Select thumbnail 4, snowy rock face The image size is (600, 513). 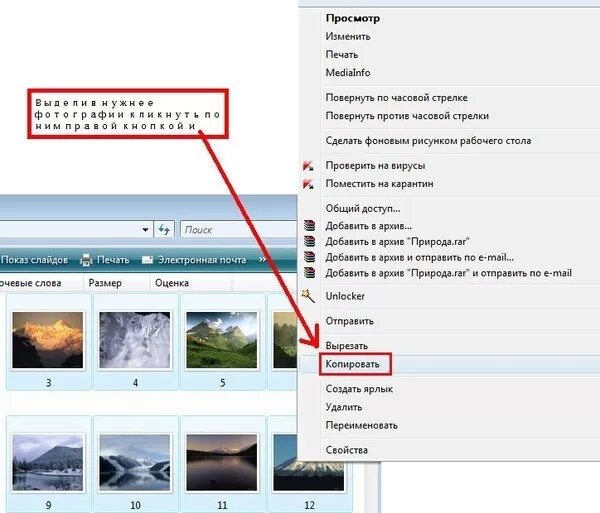(x=135, y=340)
